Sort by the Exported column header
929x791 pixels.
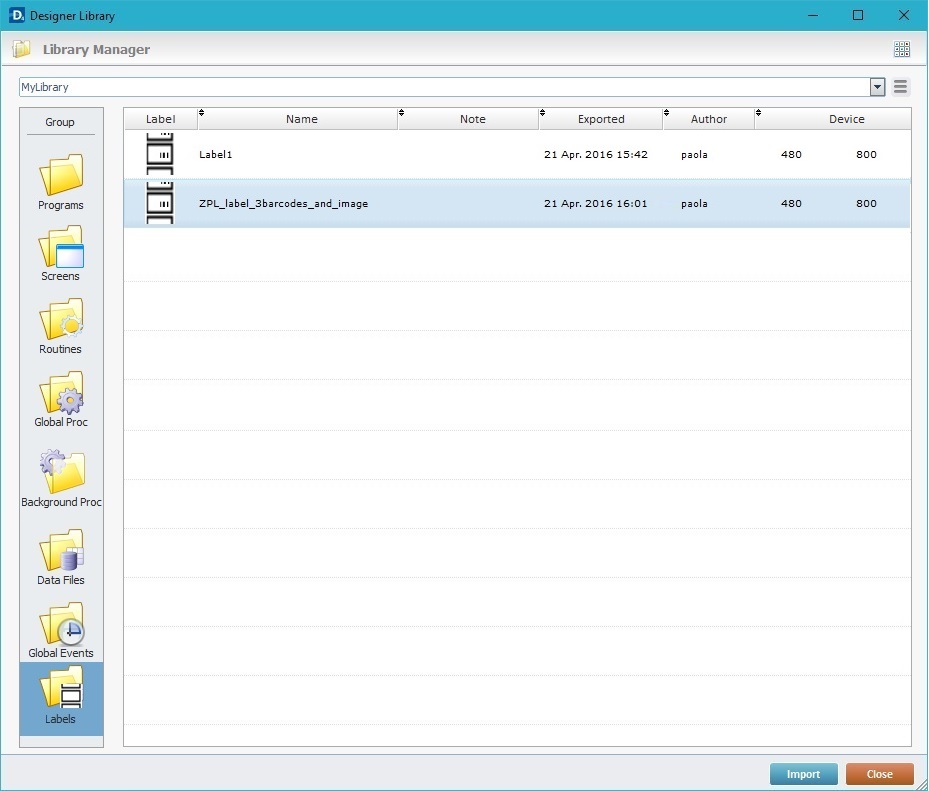point(601,119)
